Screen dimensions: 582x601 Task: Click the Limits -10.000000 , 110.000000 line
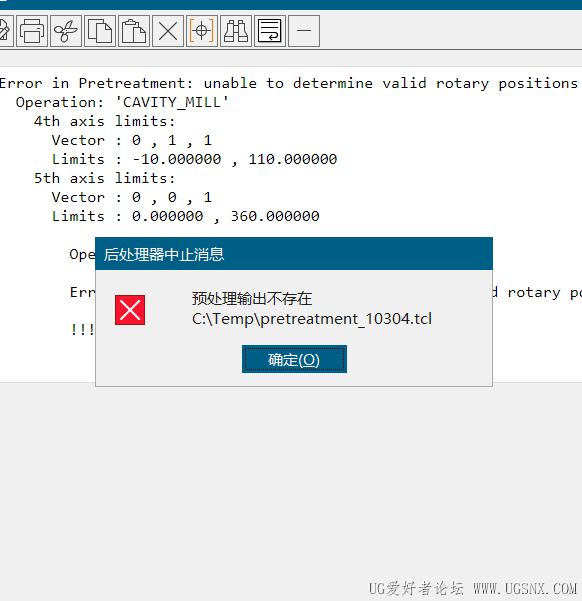tap(194, 159)
